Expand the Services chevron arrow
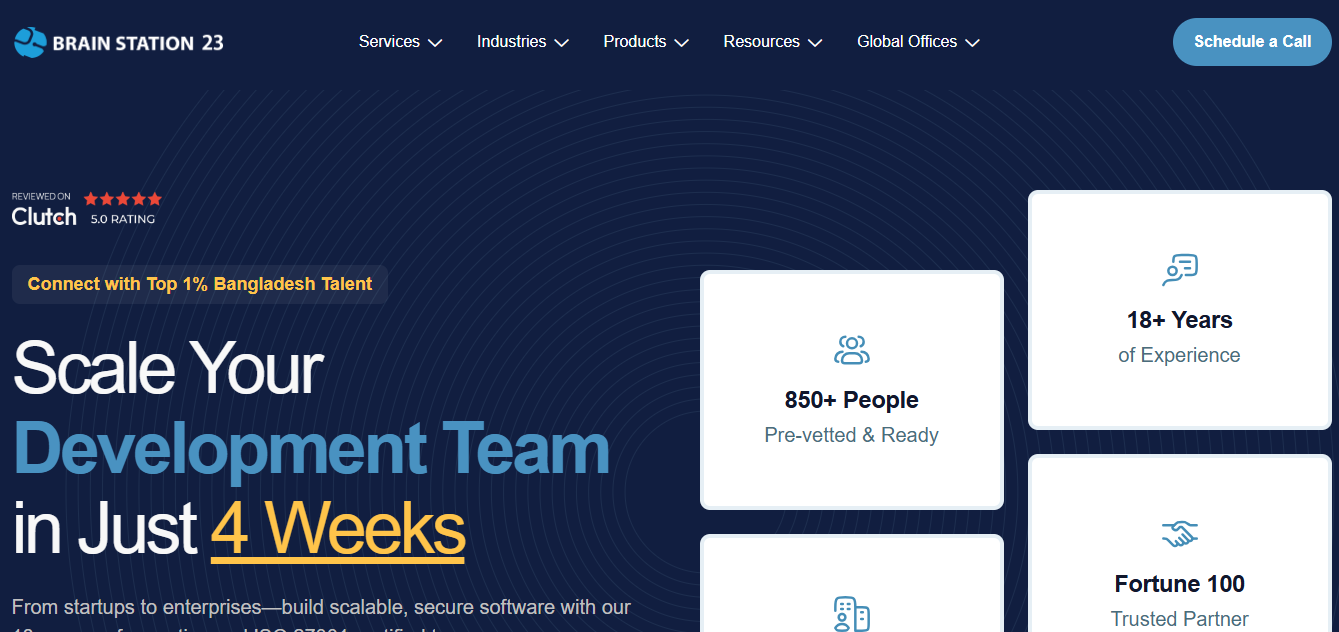This screenshot has height=632, width=1339. coord(435,43)
